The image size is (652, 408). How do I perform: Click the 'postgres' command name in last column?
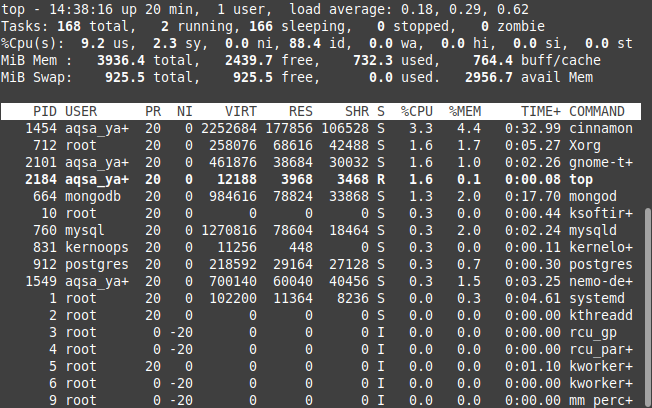[601, 265]
